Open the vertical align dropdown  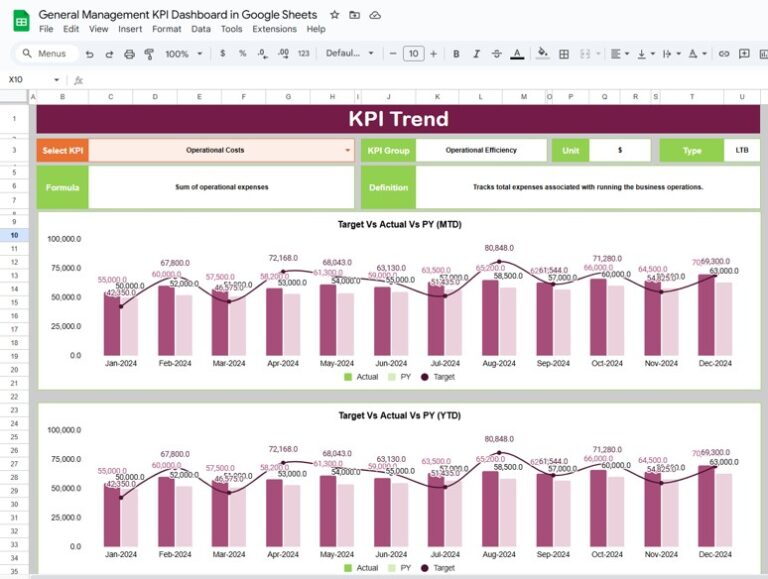point(646,54)
